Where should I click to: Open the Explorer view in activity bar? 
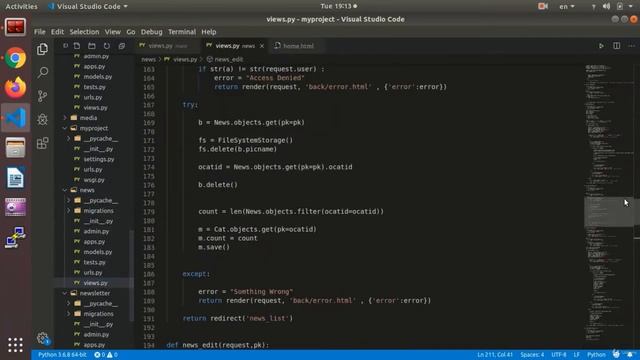coord(42,49)
